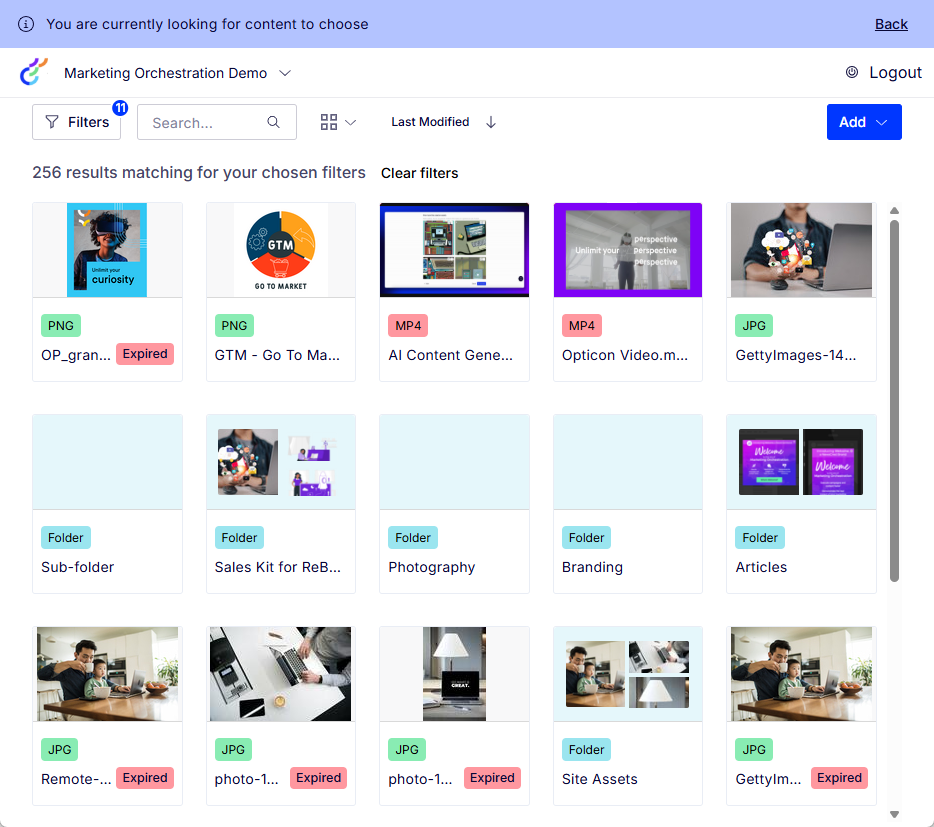Open the Add dropdown button
Viewport: 934px width, 827px height.
(864, 122)
